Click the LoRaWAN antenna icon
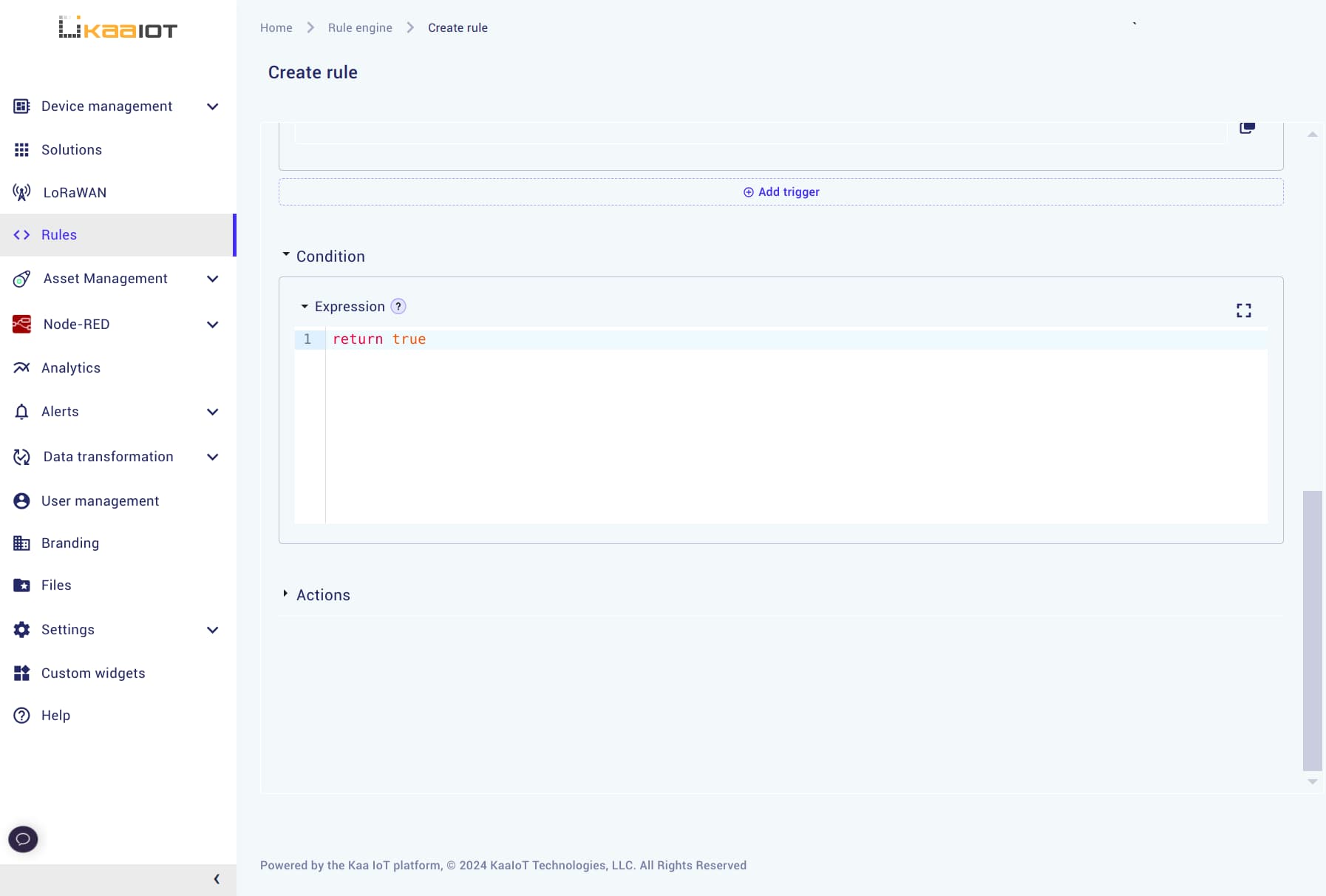This screenshot has width=1326, height=896. 21,193
